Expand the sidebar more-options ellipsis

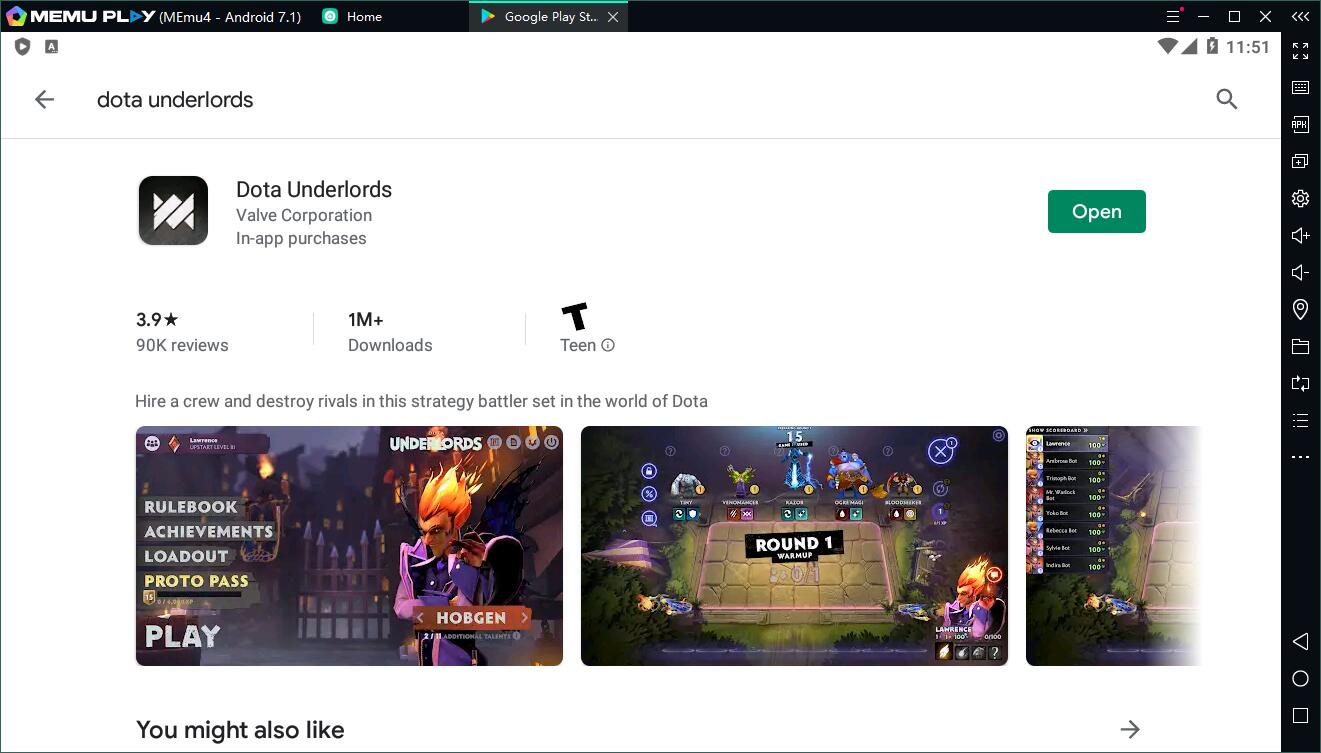coord(1300,456)
